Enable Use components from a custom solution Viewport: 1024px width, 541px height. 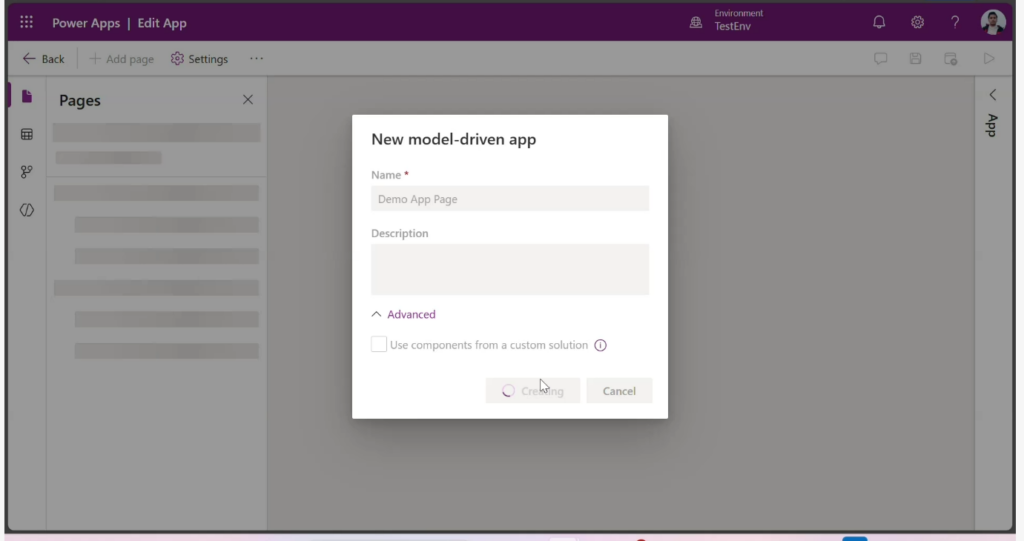pyautogui.click(x=379, y=345)
